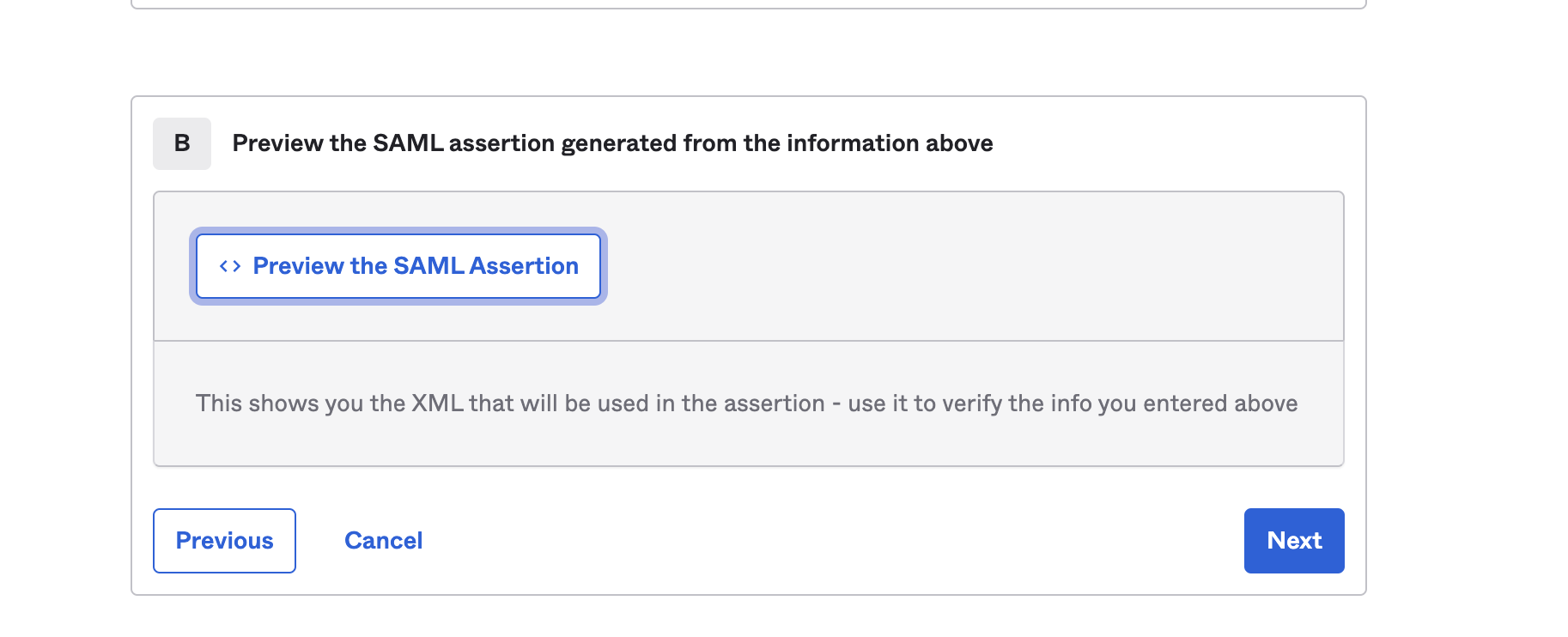Continue to the Next step
This screenshot has width=1568, height=637.
click(x=1294, y=541)
